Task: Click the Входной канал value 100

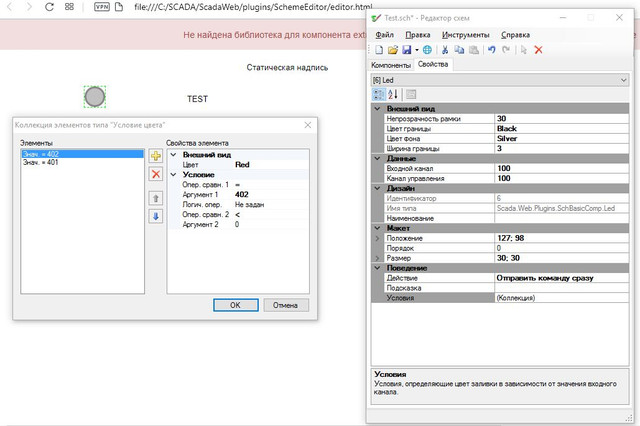Action: click(562, 168)
